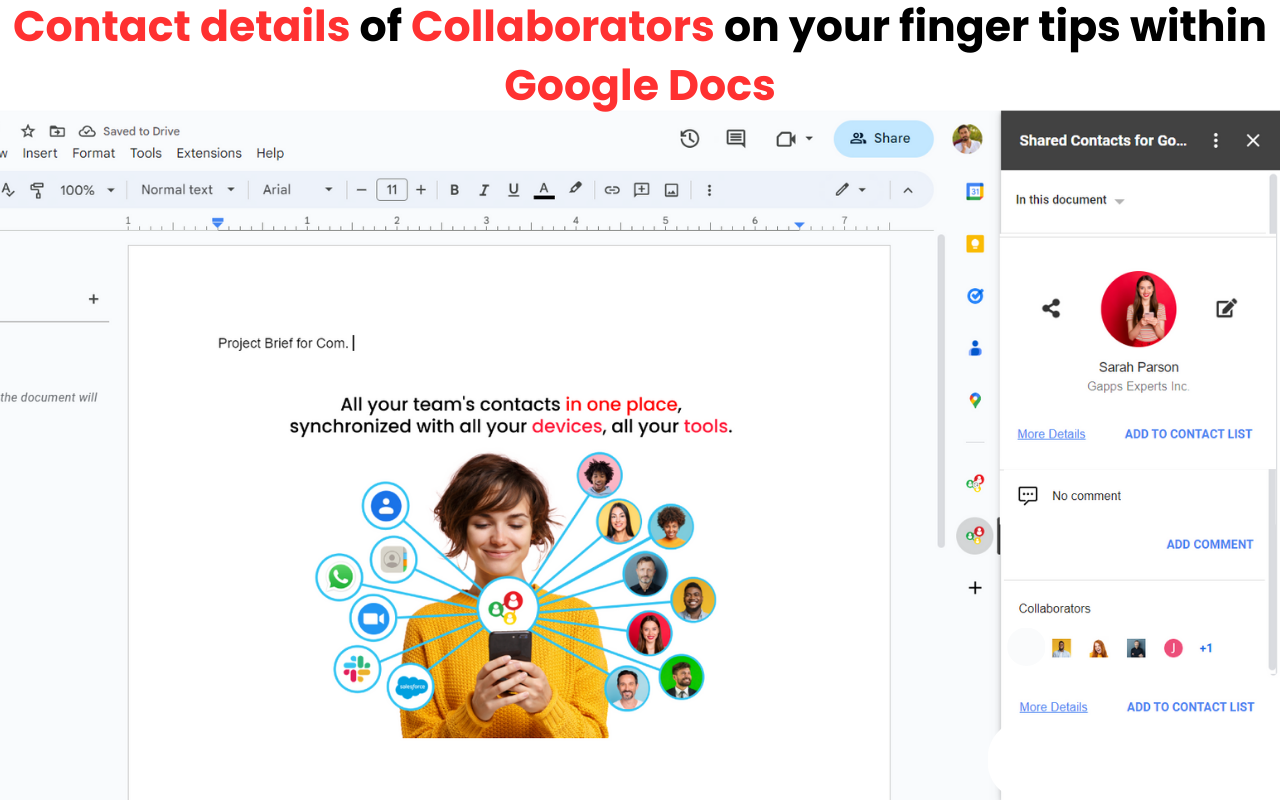
Task: Click edit icon beside Sarah Parson
Action: pos(1226,309)
